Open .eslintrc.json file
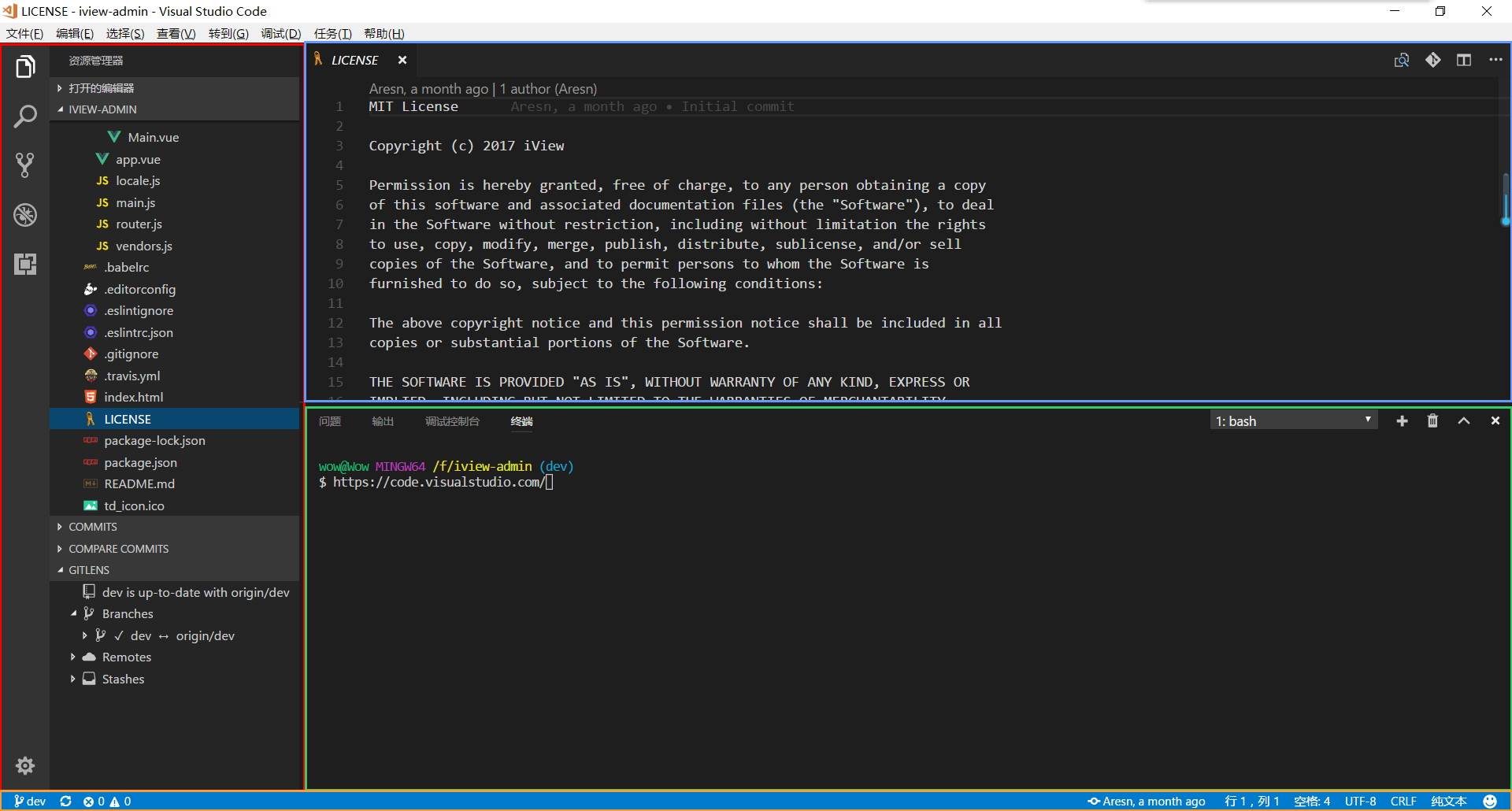The height and width of the screenshot is (811, 1512). (175, 332)
